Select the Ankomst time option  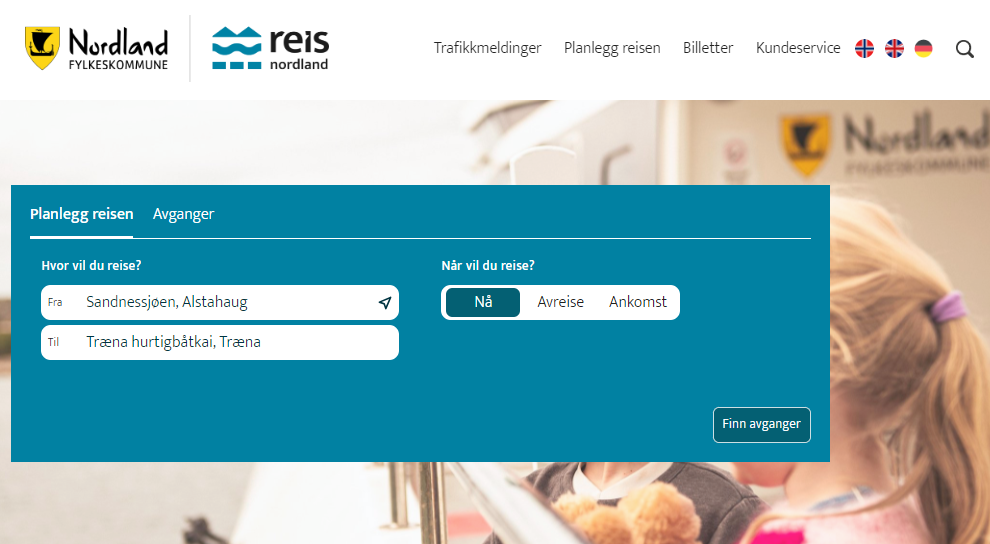pyautogui.click(x=638, y=302)
